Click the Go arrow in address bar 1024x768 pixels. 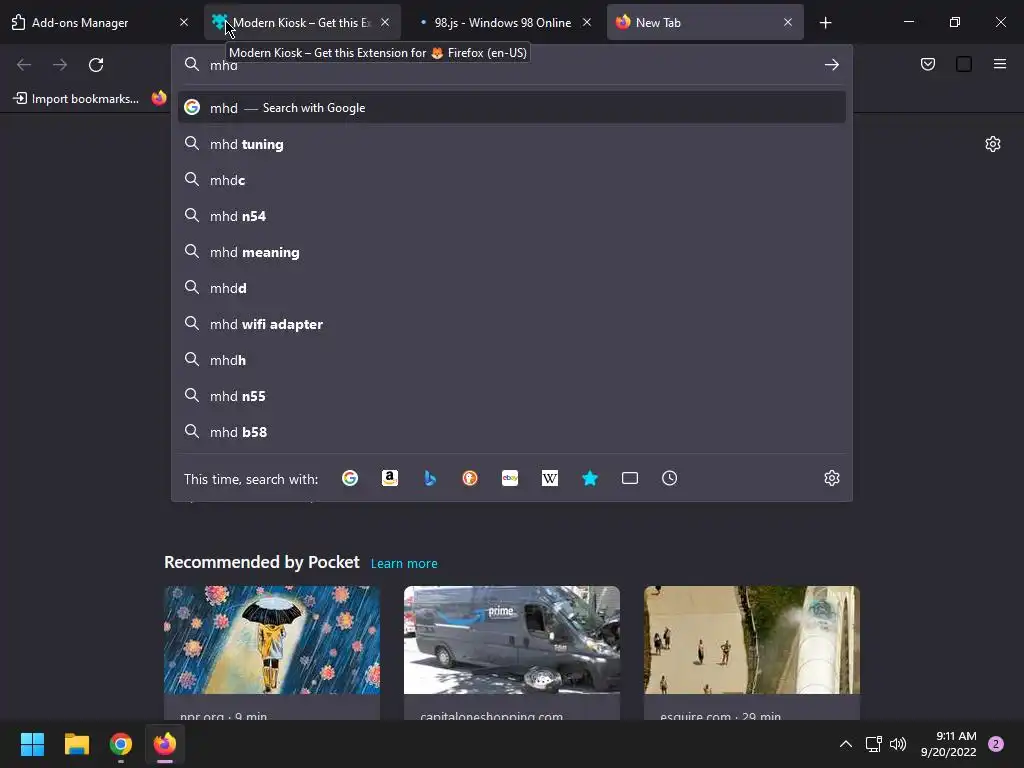[831, 65]
